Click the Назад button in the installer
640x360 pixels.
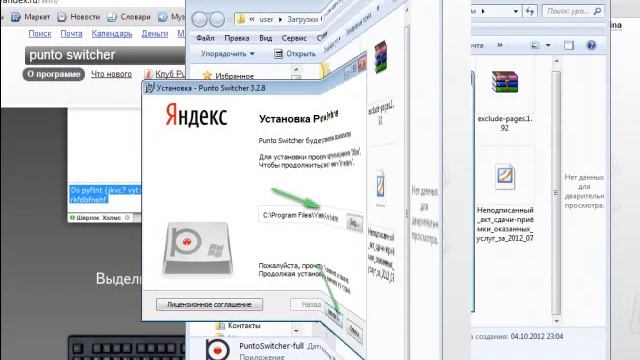pyautogui.click(x=307, y=304)
